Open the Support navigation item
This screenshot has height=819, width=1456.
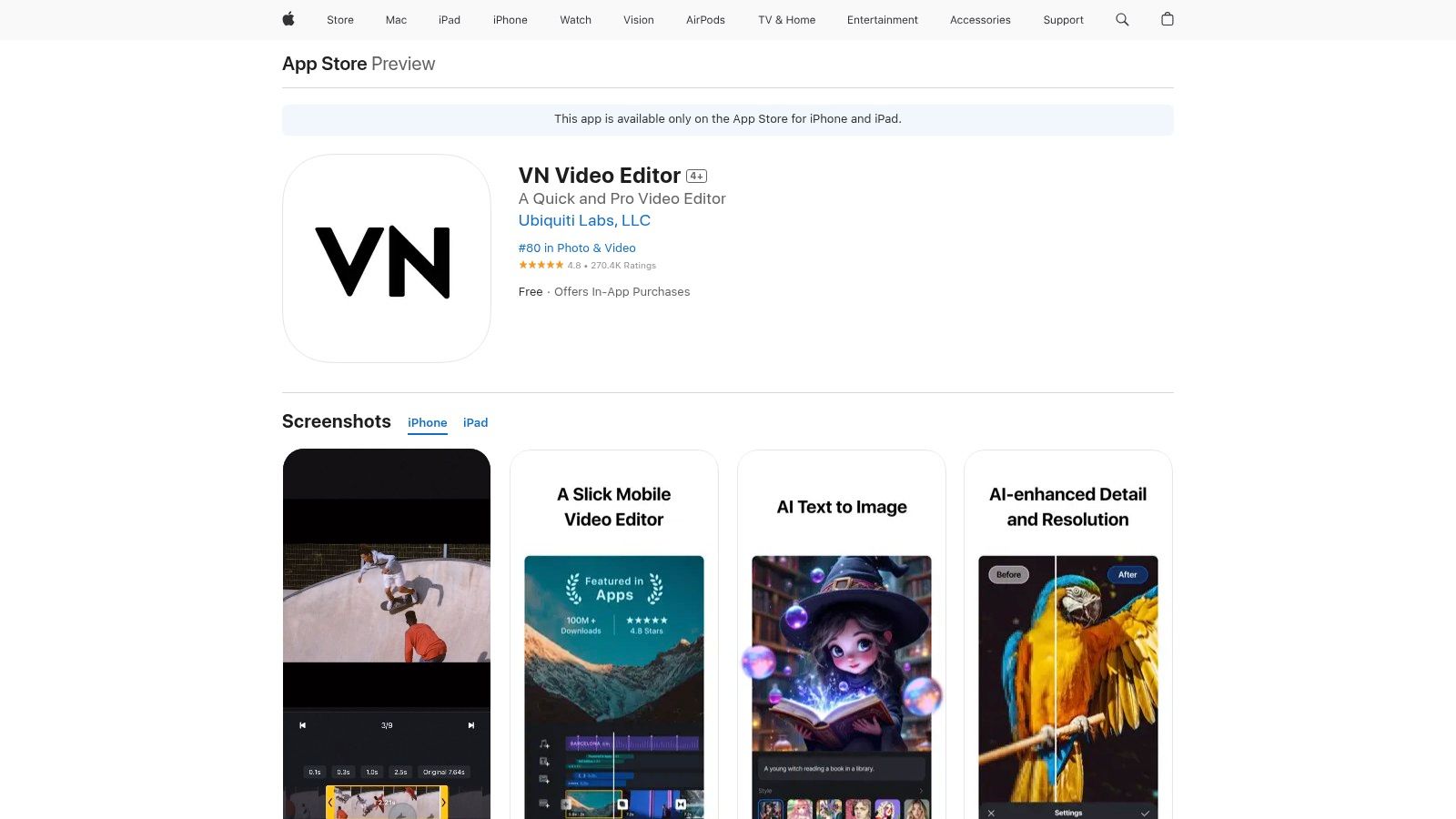point(1063,19)
